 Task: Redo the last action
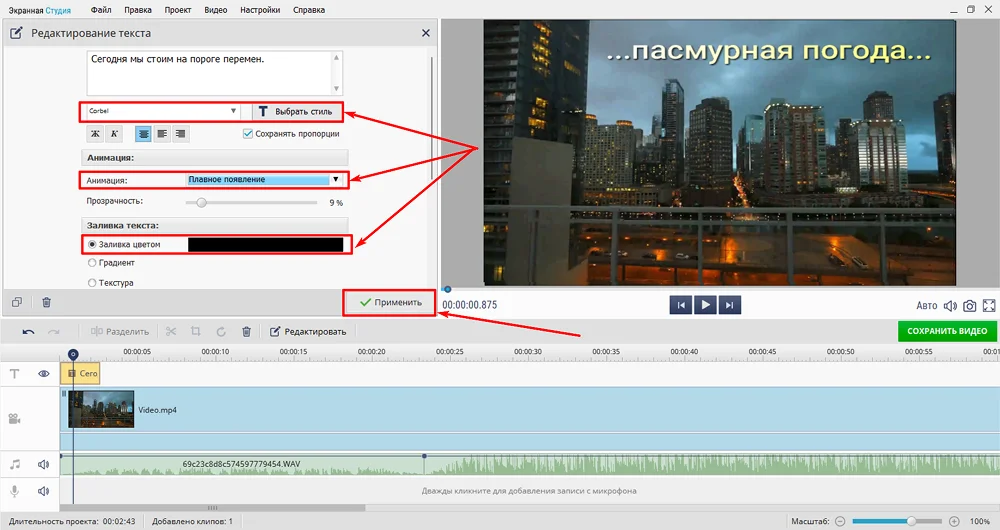click(54, 332)
